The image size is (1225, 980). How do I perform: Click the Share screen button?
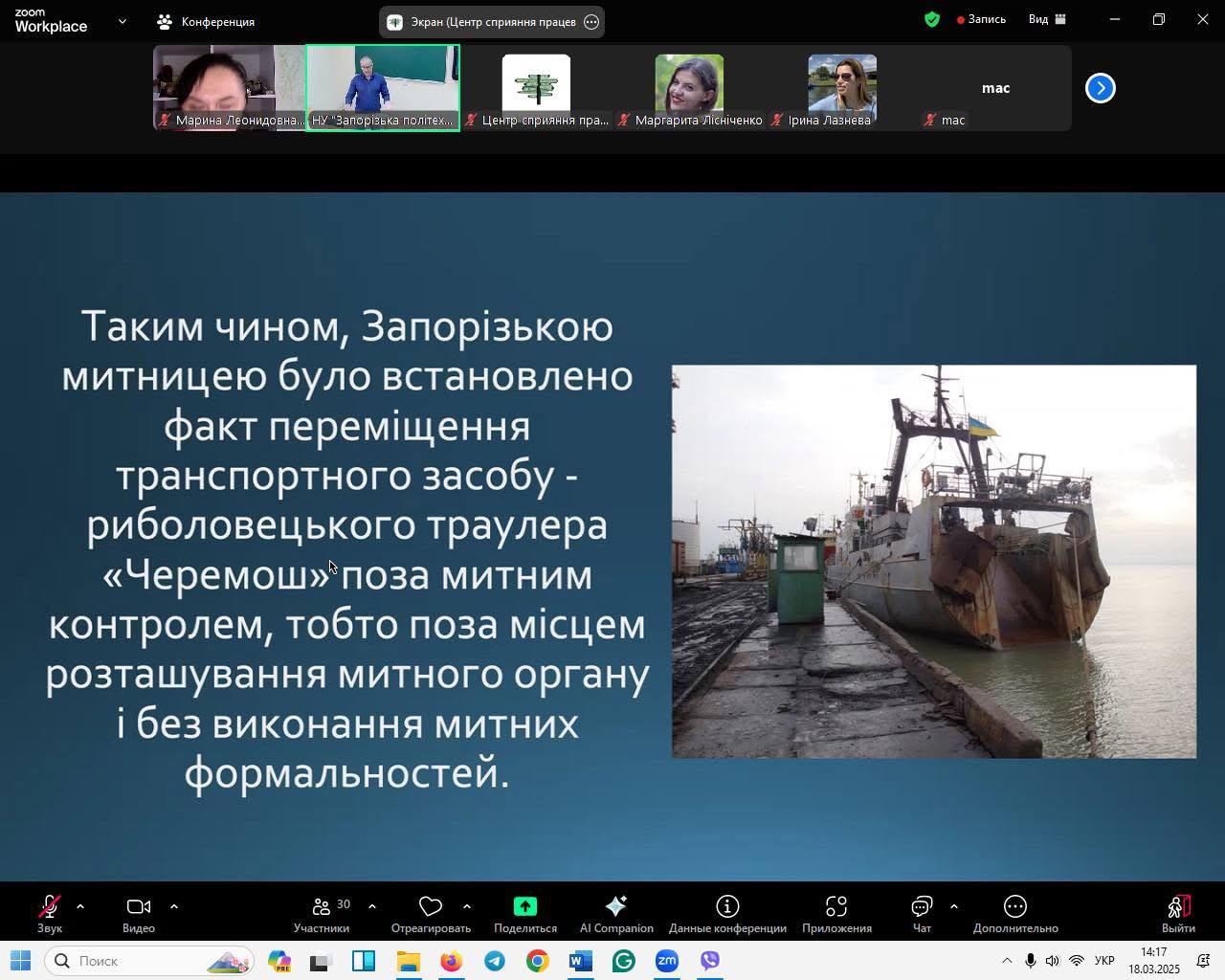pyautogui.click(x=524, y=914)
